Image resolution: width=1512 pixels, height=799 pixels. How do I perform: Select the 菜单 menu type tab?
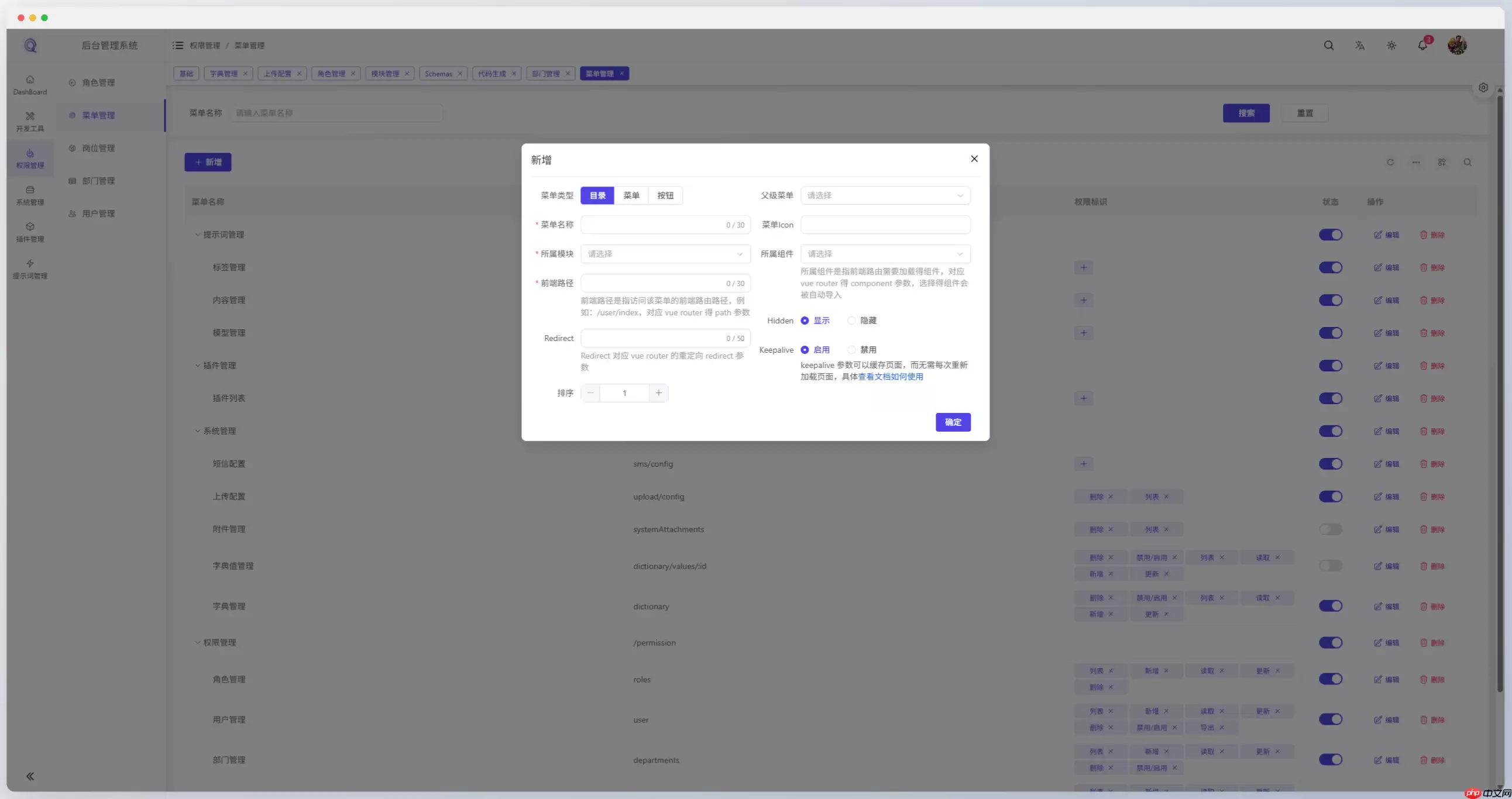[x=631, y=195]
